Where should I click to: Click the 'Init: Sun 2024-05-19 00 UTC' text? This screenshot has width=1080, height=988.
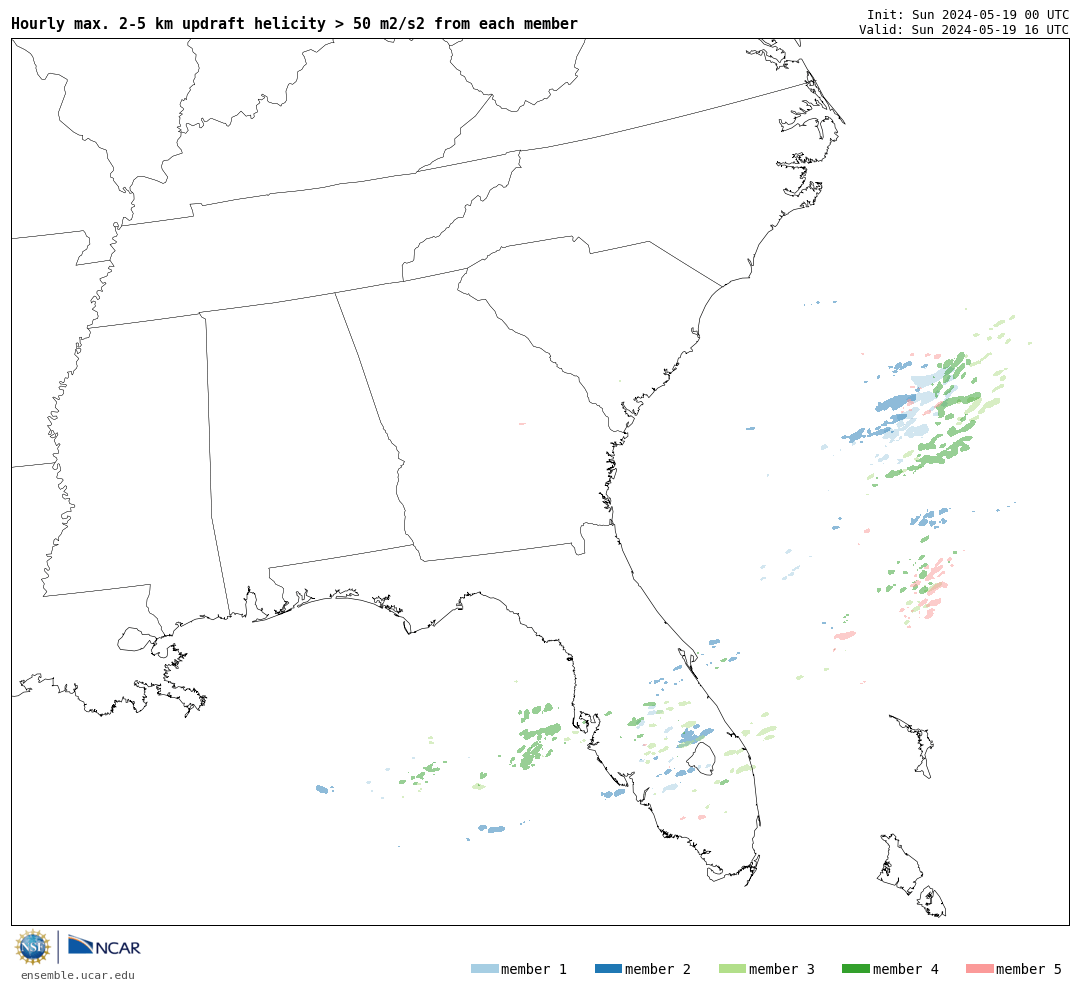click(968, 14)
